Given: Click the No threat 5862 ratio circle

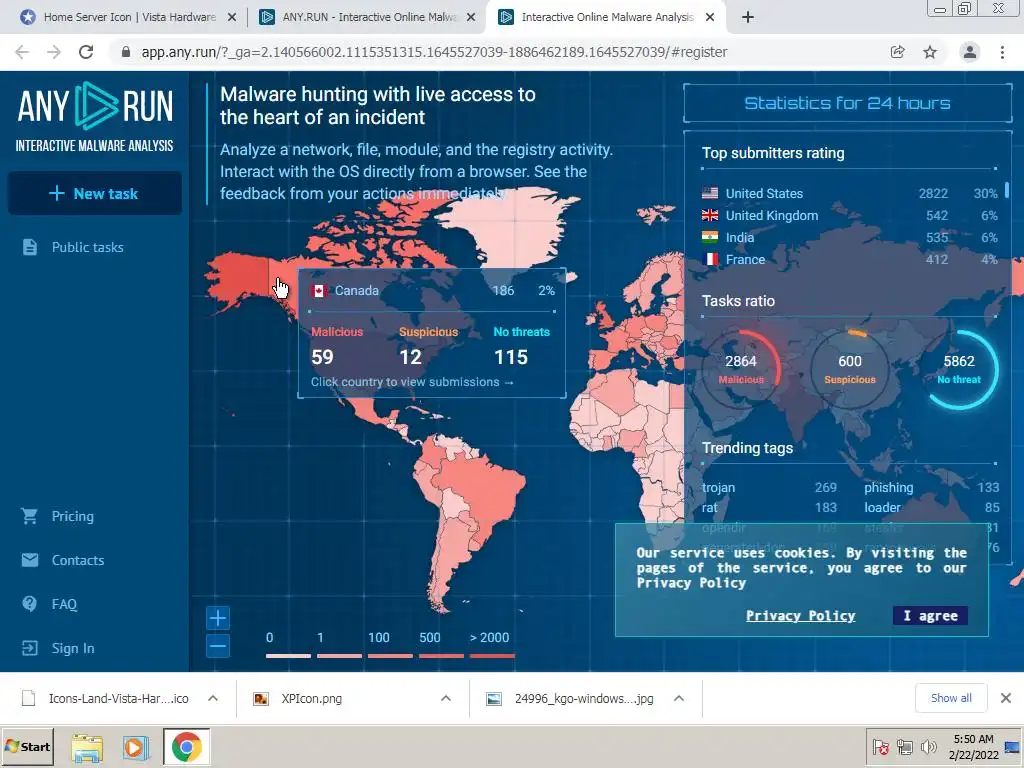Looking at the screenshot, I should [959, 370].
